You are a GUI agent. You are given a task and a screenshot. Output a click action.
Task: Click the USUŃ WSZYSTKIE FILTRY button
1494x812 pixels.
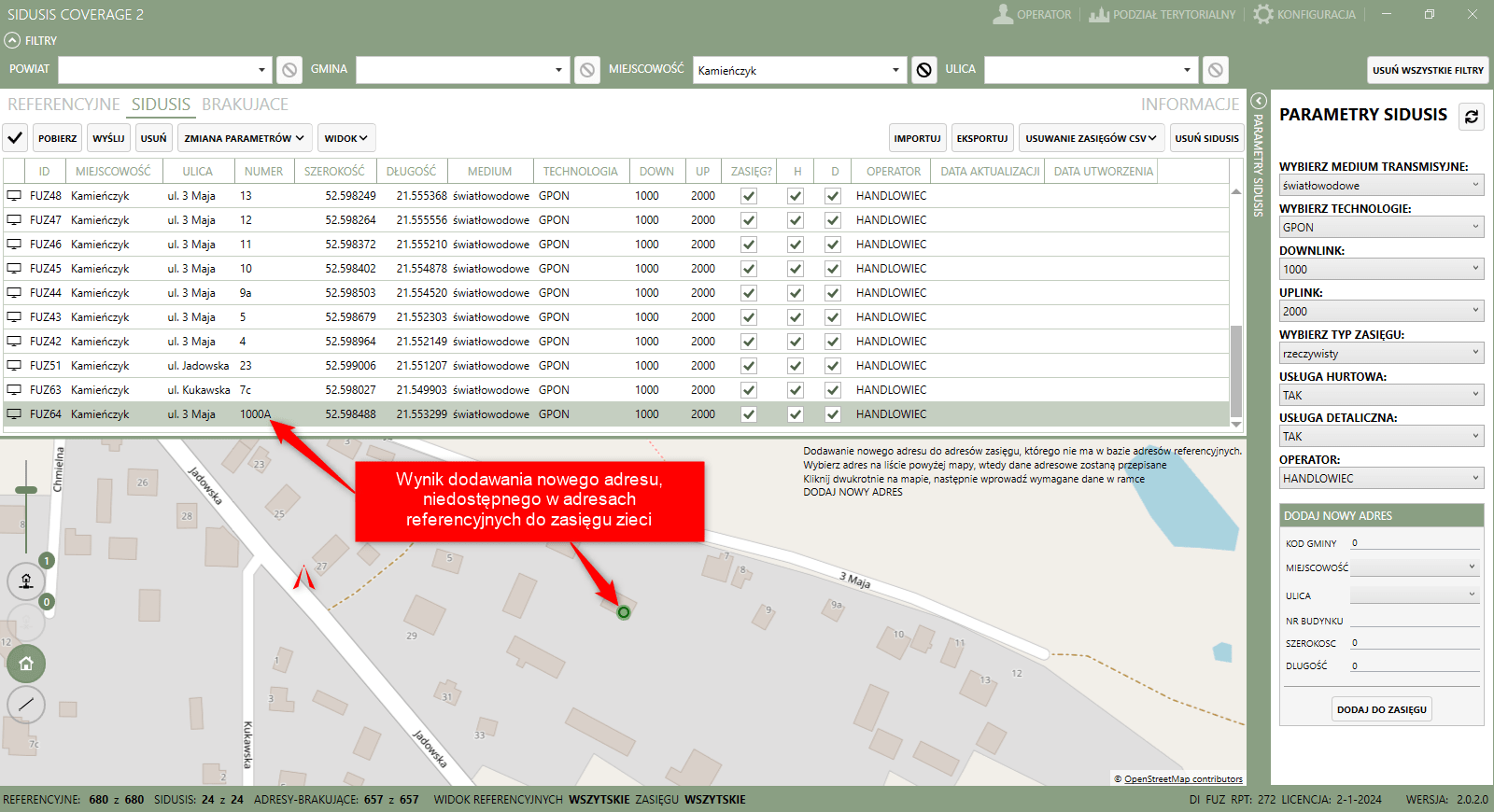[1427, 70]
